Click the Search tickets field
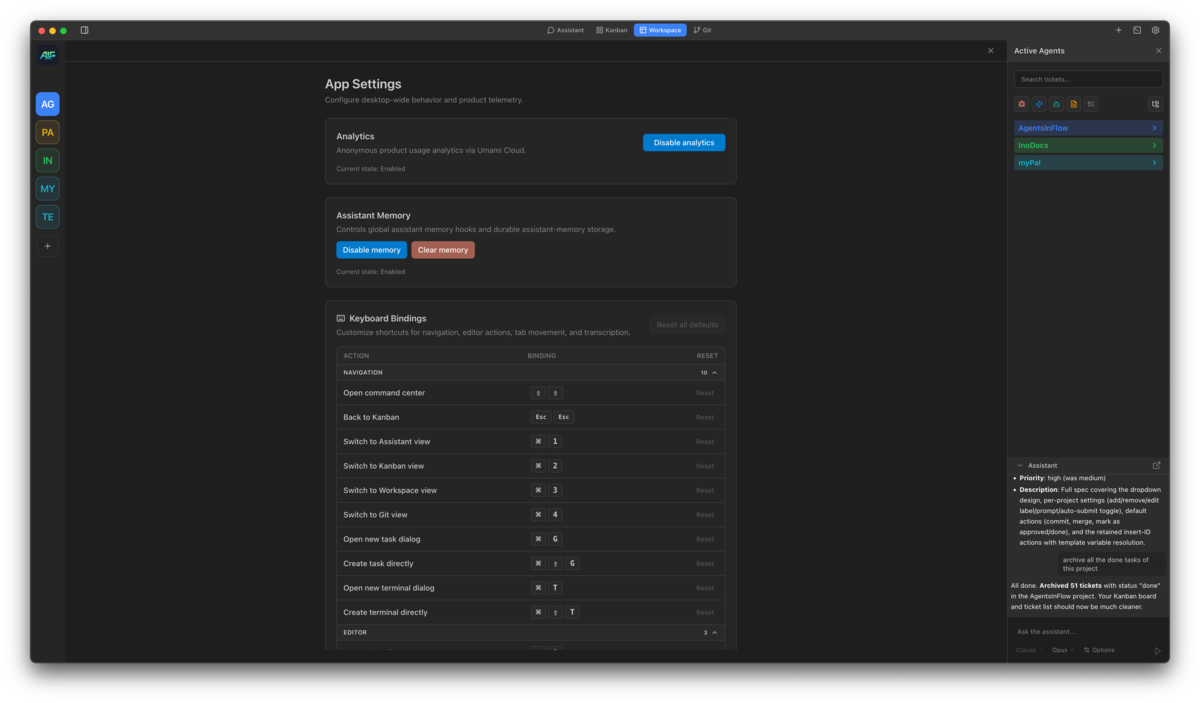 point(1088,79)
